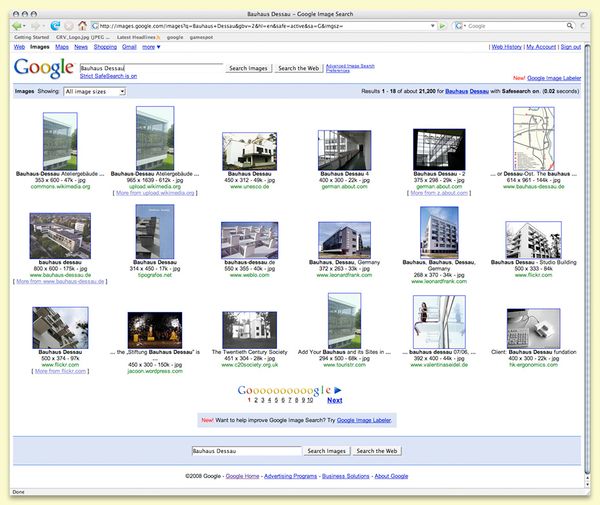Click the Latest Headlines RSS bookmark
The width and height of the screenshot is (600, 505).
(138, 37)
